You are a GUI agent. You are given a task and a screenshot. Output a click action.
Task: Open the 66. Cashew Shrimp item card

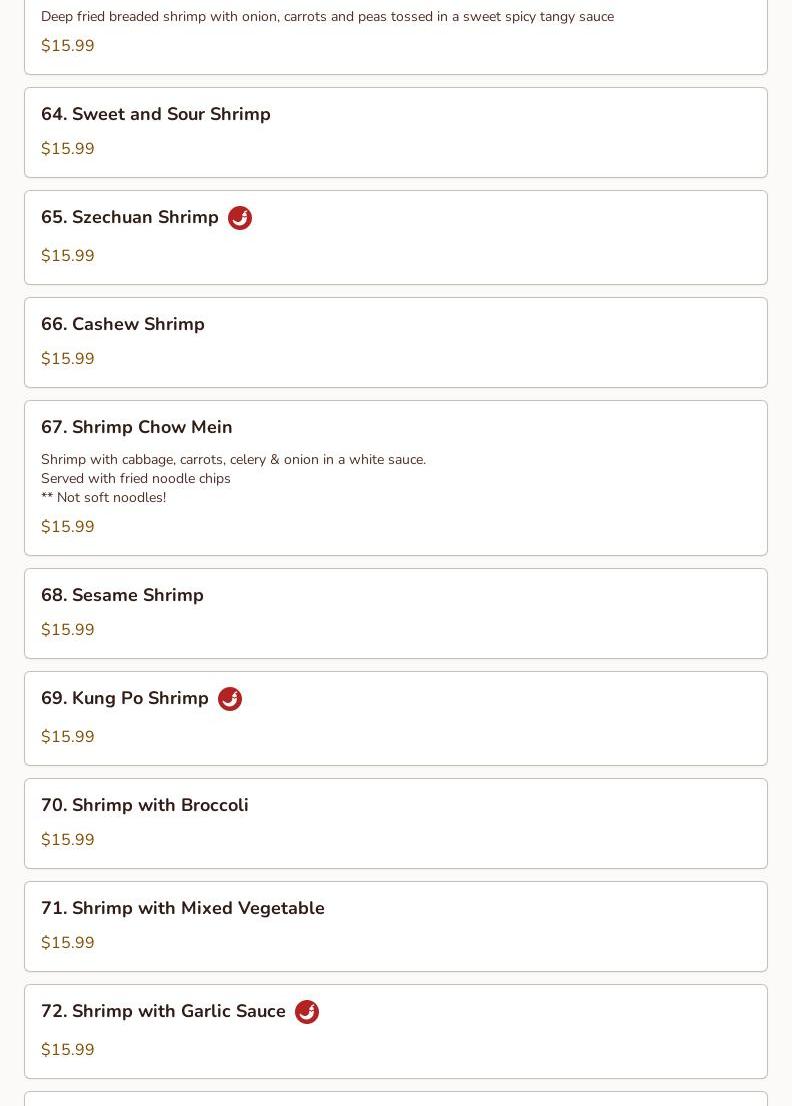pos(396,343)
